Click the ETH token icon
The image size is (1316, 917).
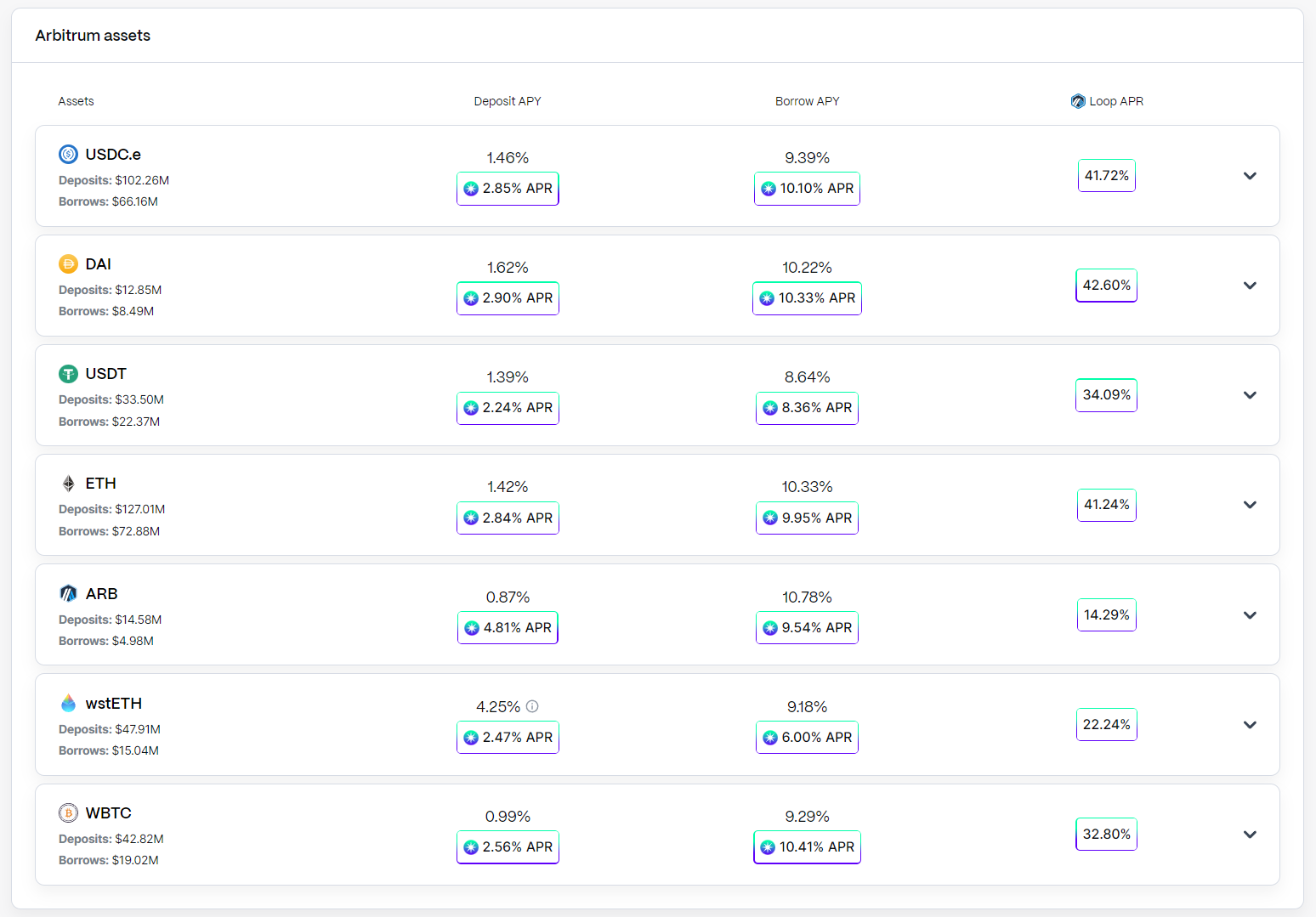[68, 484]
